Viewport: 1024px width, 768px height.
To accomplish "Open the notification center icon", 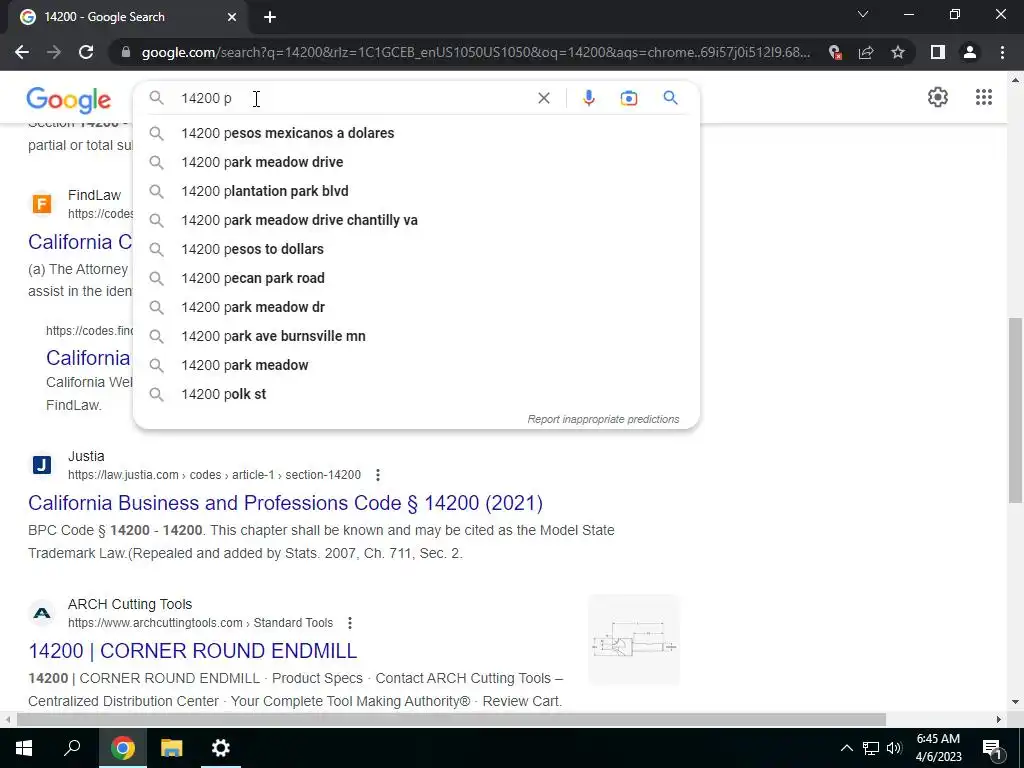I will pos(992,748).
